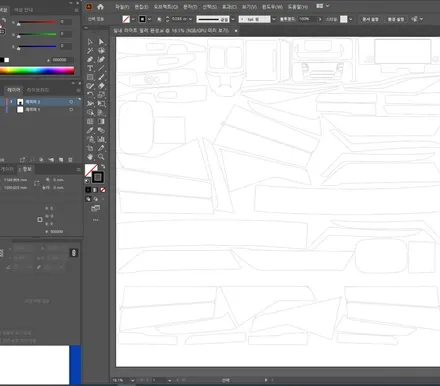This screenshot has height=386, width=440.
Task: Click the green G color slider
Action: pyautogui.click(x=37, y=34)
